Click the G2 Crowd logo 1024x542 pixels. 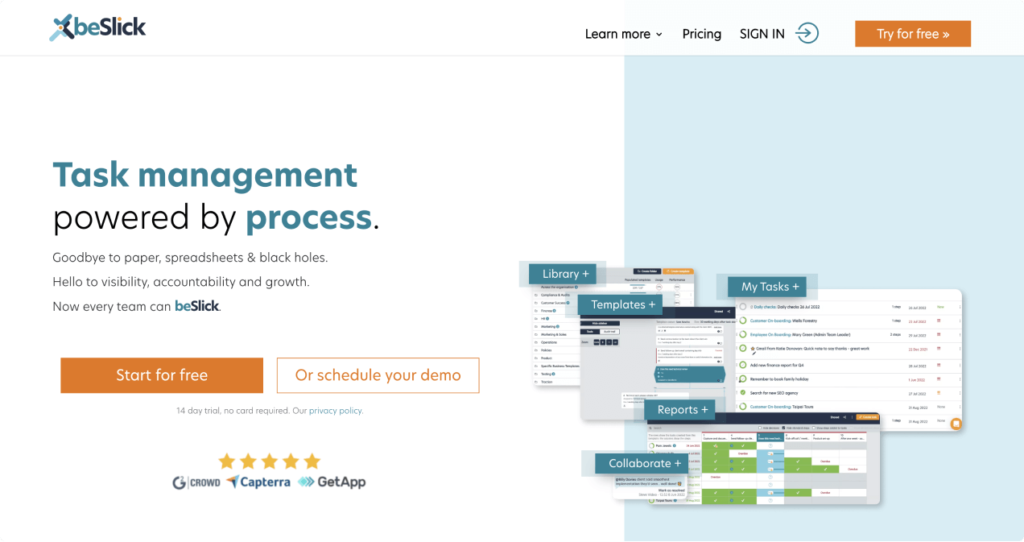(195, 482)
